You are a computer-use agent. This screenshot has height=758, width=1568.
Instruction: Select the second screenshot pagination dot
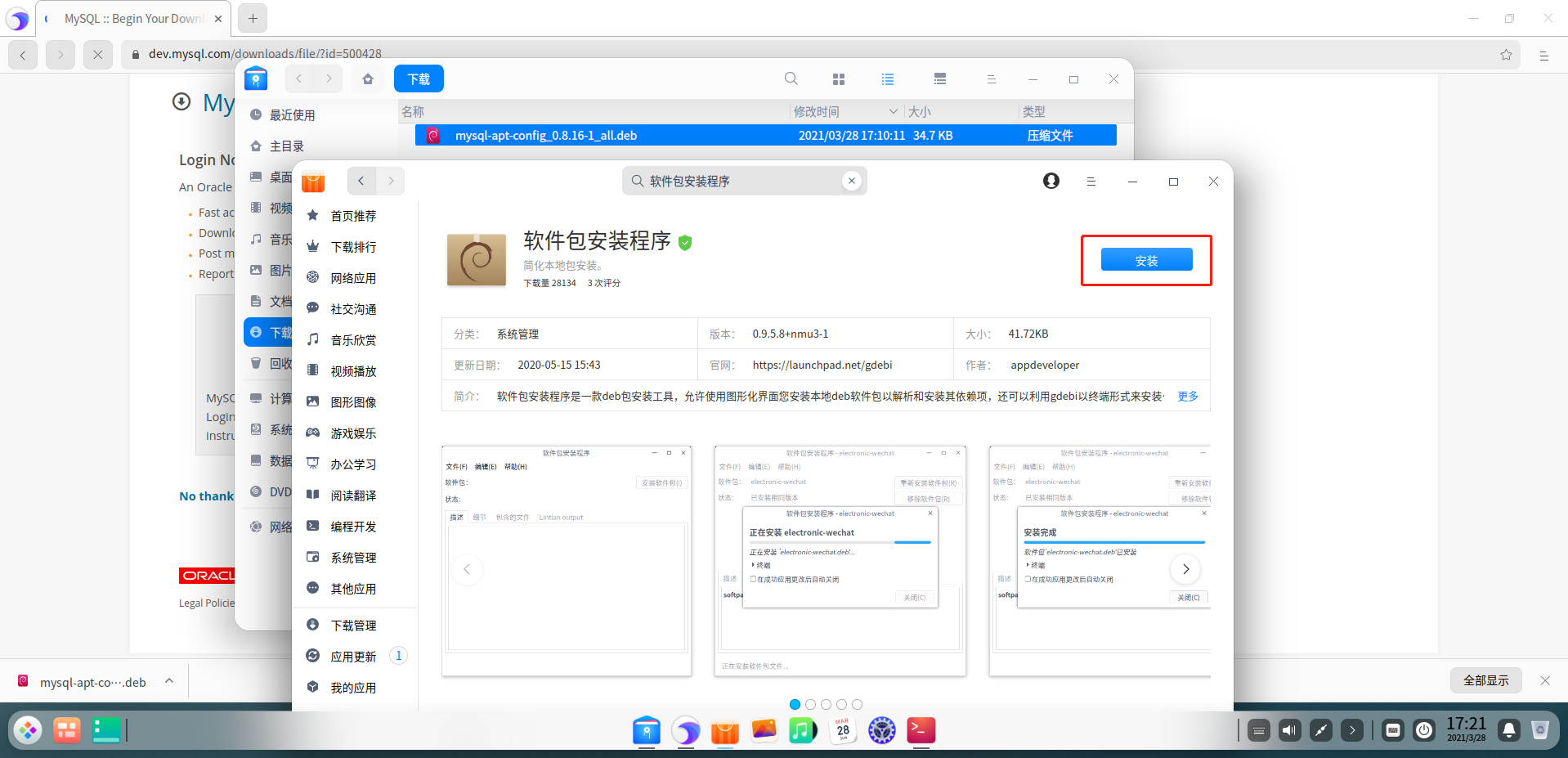[x=810, y=704]
